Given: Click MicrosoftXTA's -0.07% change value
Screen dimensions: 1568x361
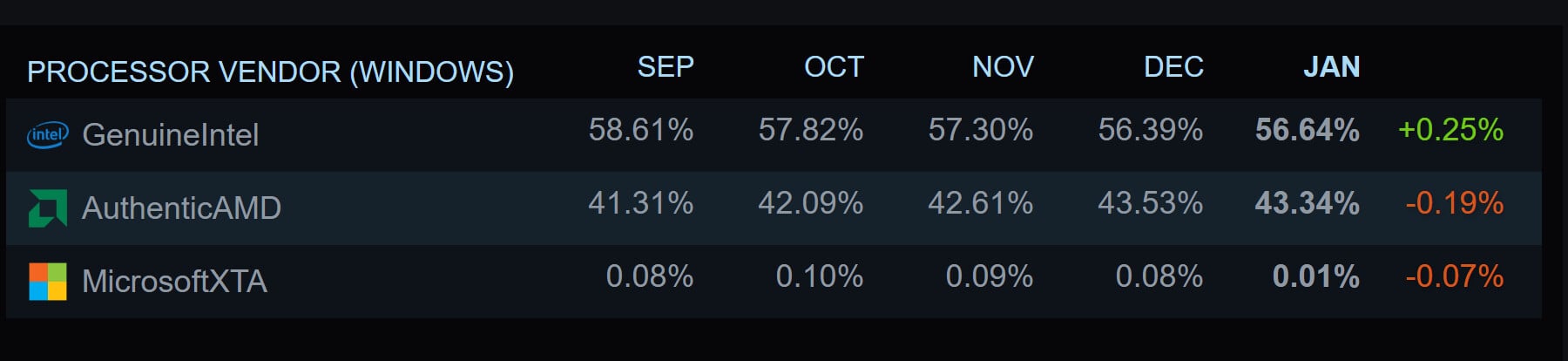Looking at the screenshot, I should tap(1454, 276).
